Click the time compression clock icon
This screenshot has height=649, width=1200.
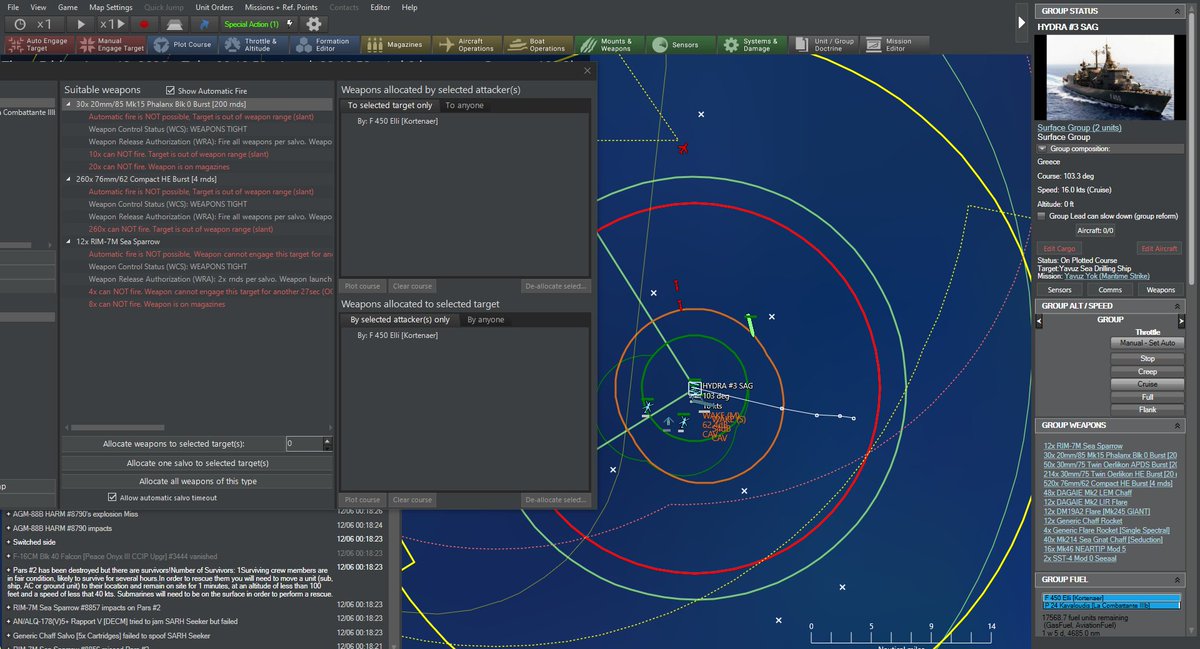(x=21, y=23)
